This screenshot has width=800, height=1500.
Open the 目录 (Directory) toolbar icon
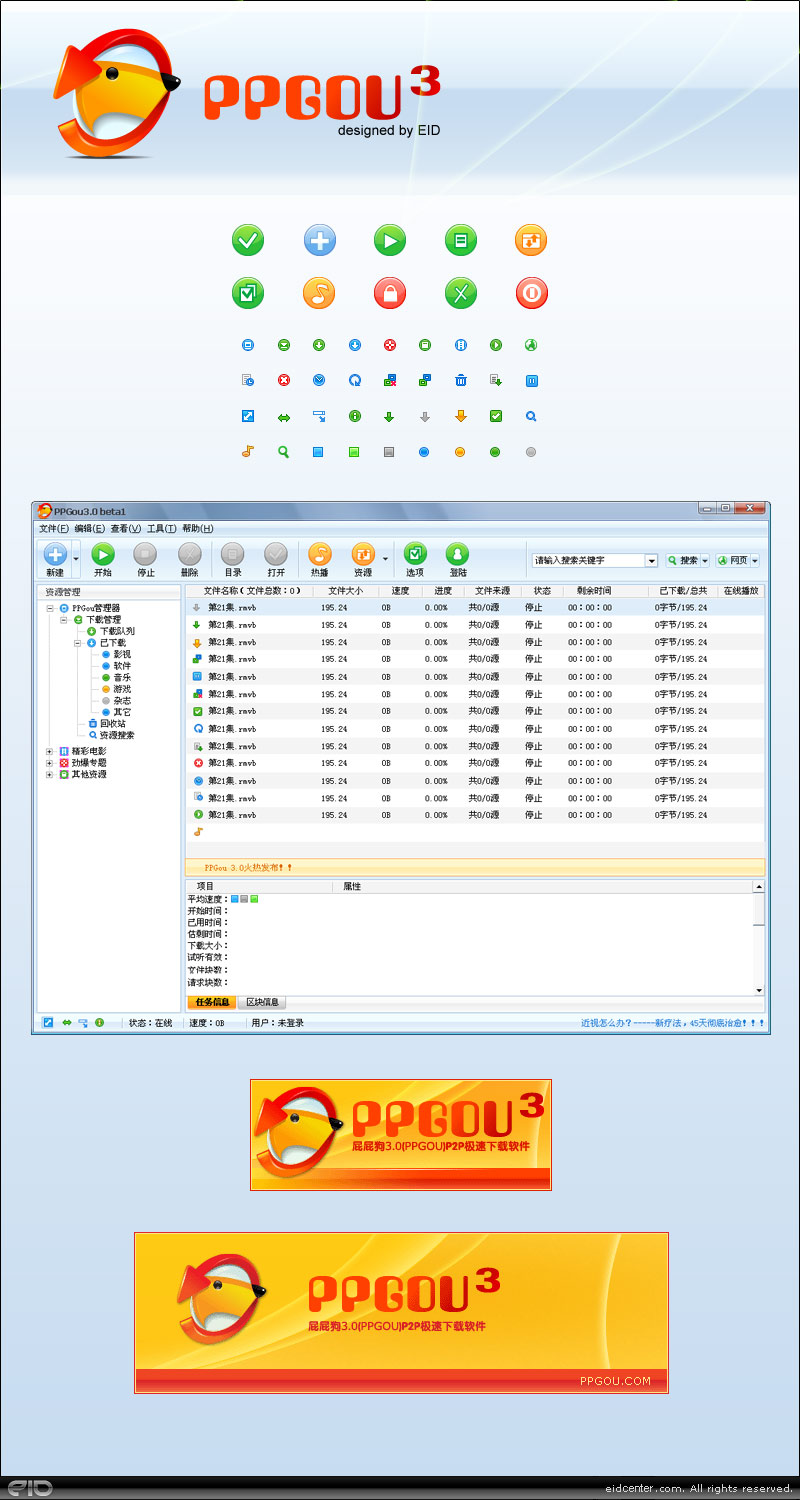coord(232,553)
